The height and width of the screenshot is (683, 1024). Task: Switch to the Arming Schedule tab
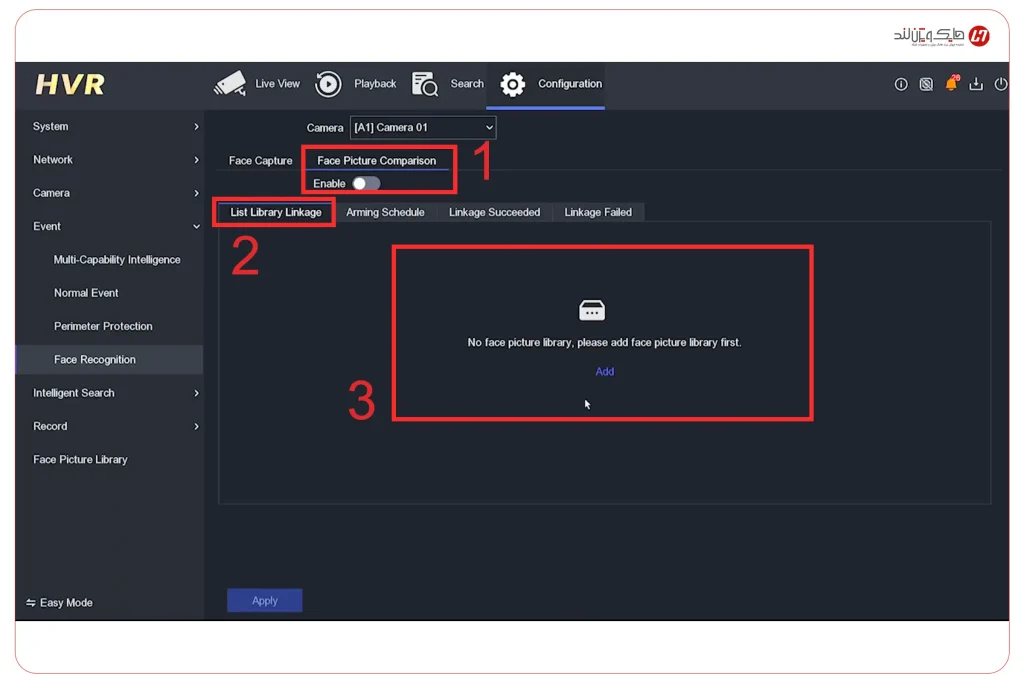(x=385, y=212)
